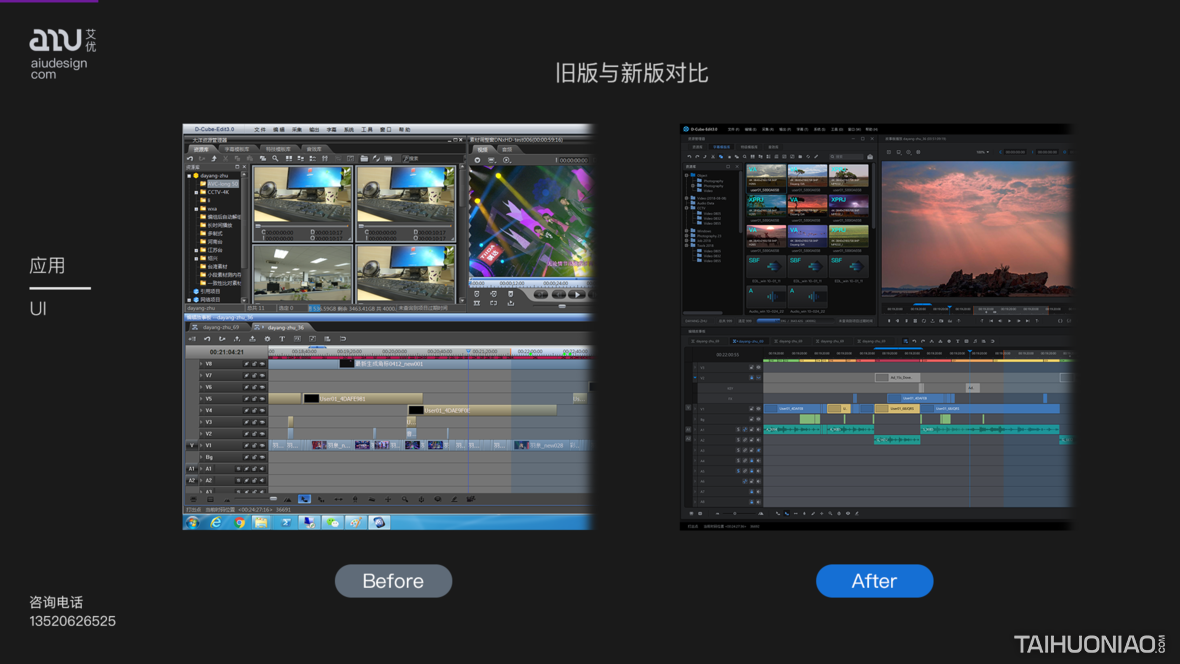Click the settings gear icon in timeline toolbar
1180x664 pixels.
(267, 339)
